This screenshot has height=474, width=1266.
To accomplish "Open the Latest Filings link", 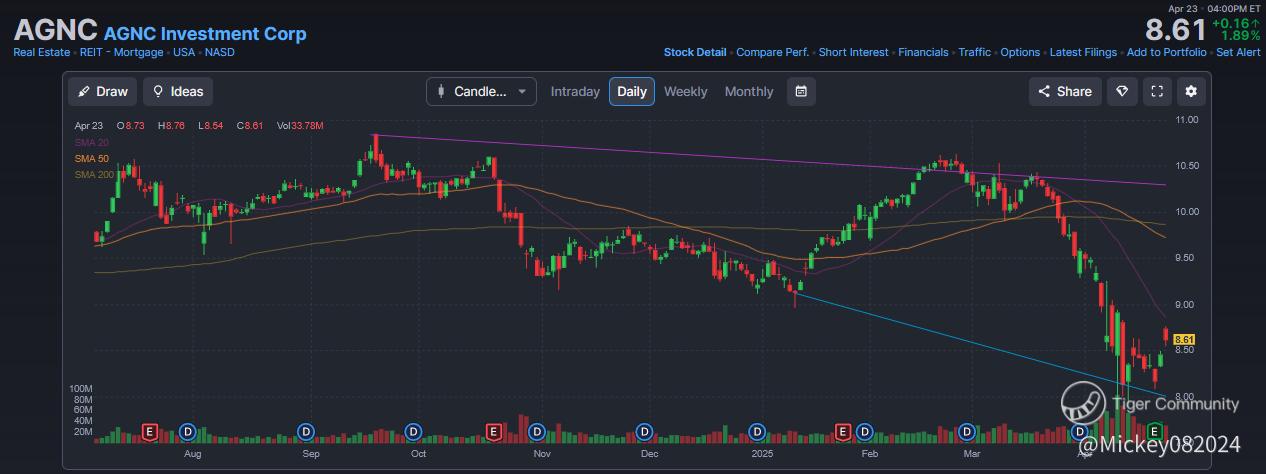I will [1083, 52].
